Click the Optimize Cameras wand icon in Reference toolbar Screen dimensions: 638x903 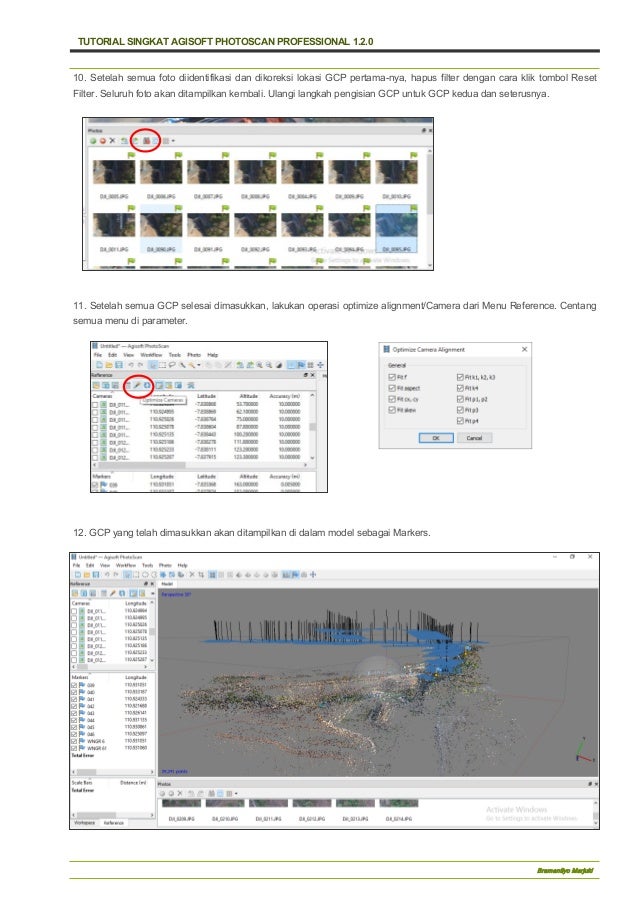(137, 385)
